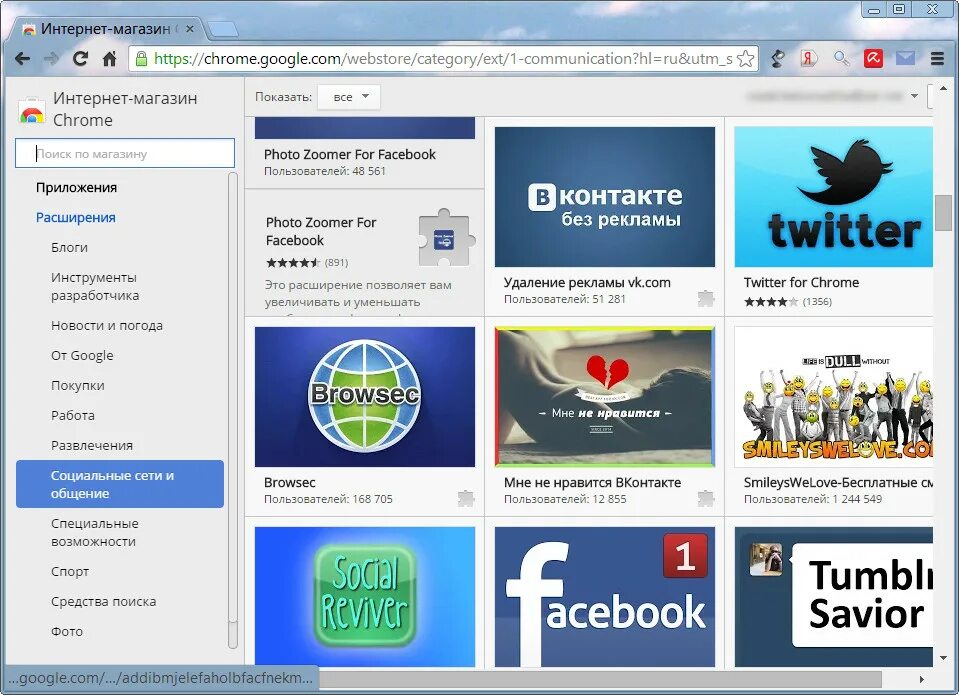Open the mail envelope extension icon

905,58
